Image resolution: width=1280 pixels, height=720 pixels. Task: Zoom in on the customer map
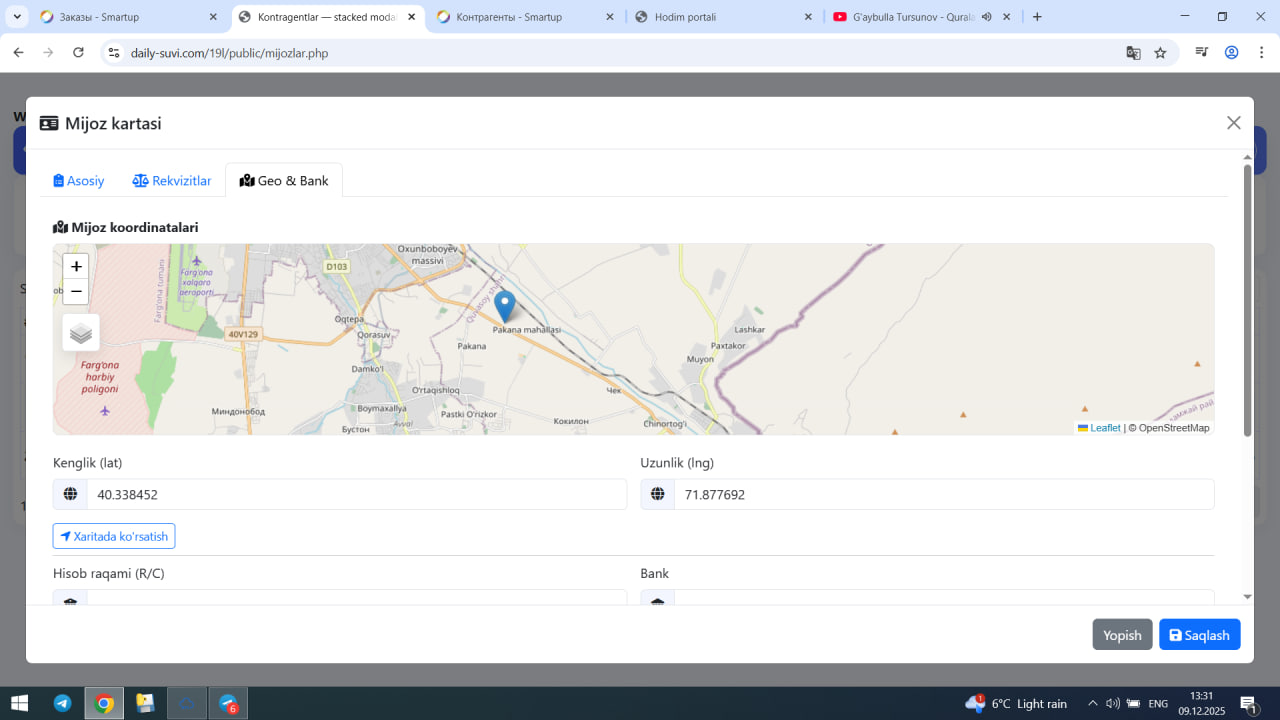tap(76, 267)
